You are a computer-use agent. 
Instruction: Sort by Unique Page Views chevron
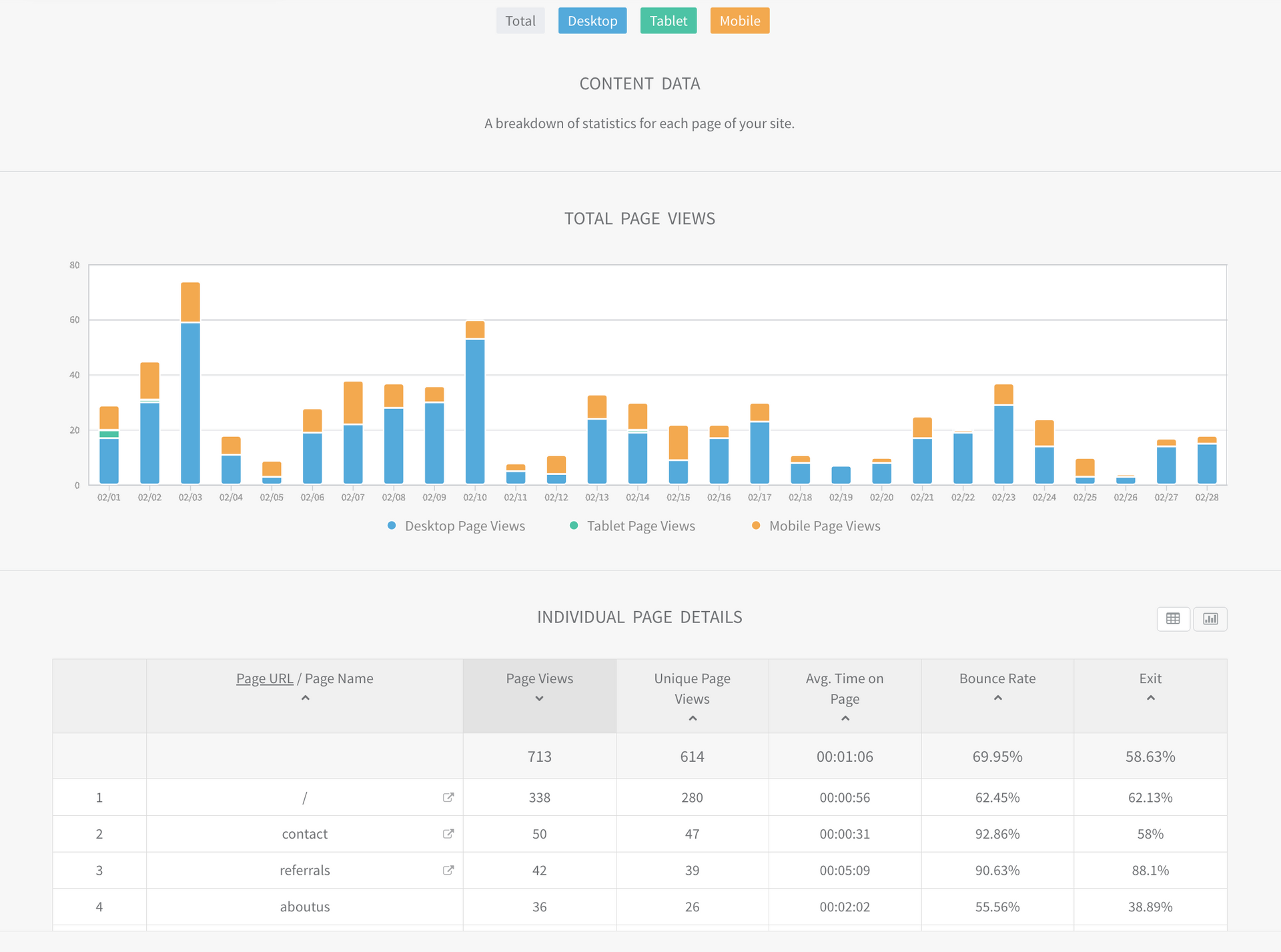[693, 719]
